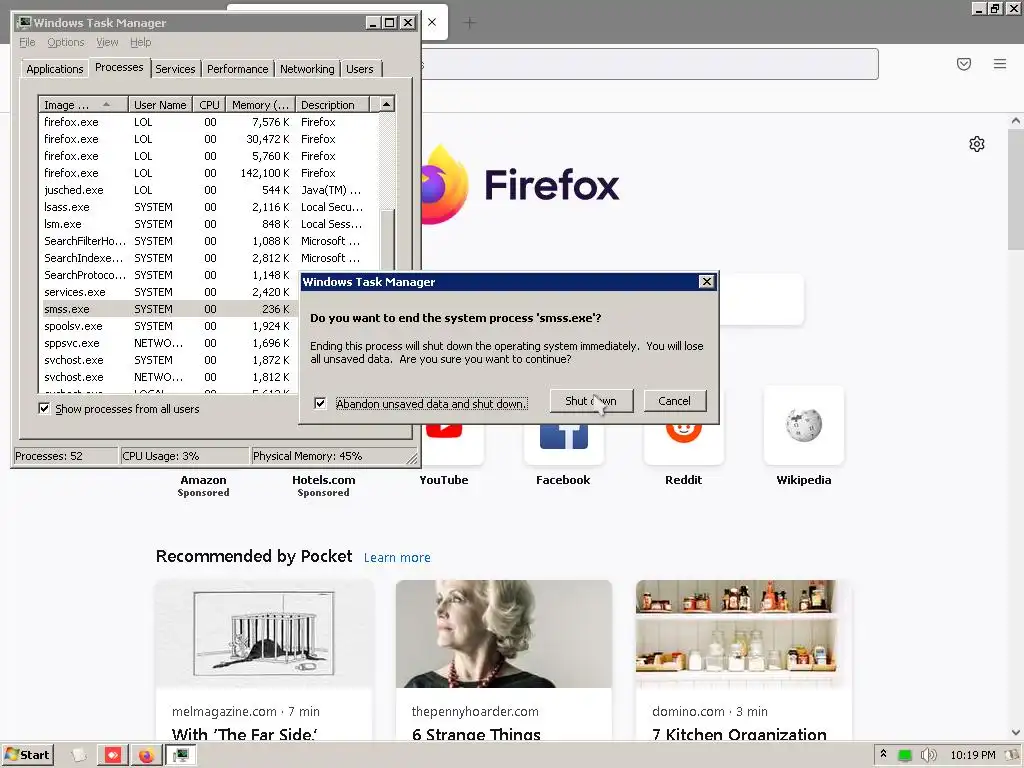
Task: Select firefox.exe using 142,100 K memory
Action: (209, 173)
